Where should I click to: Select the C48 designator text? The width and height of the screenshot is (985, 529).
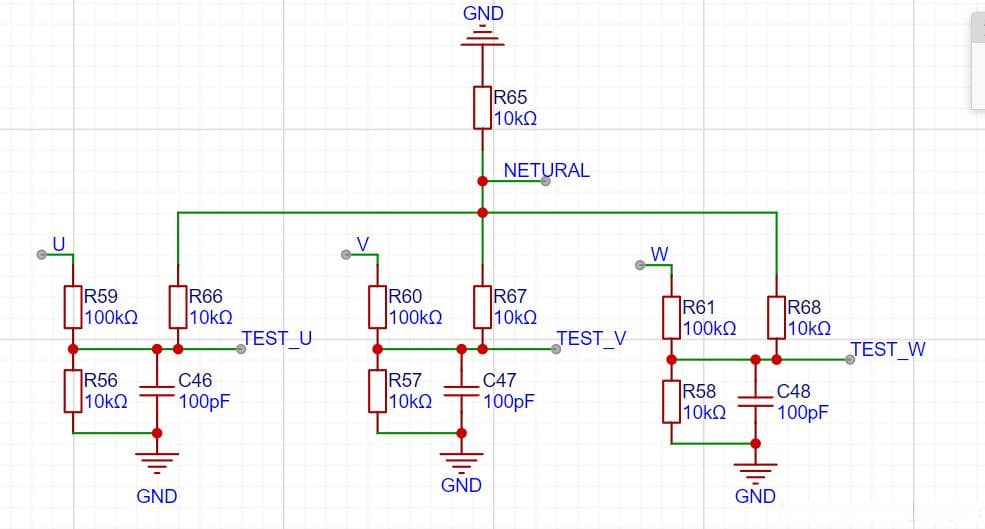793,391
